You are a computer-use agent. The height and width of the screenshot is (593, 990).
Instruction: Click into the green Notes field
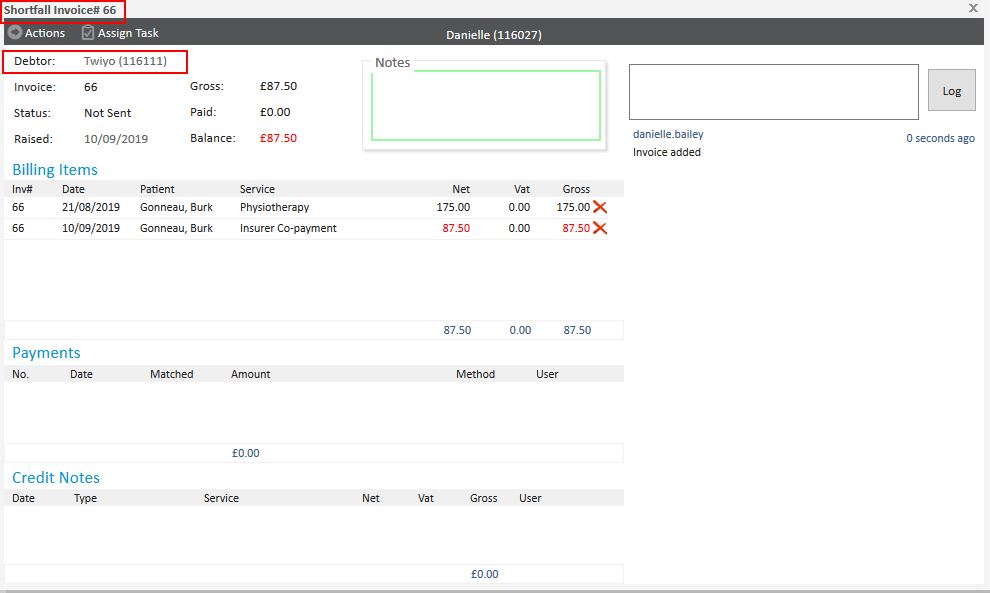(x=486, y=105)
